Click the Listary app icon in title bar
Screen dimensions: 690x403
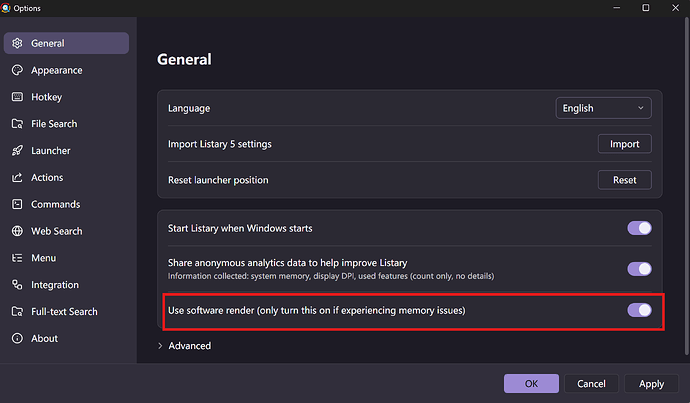click(6, 8)
